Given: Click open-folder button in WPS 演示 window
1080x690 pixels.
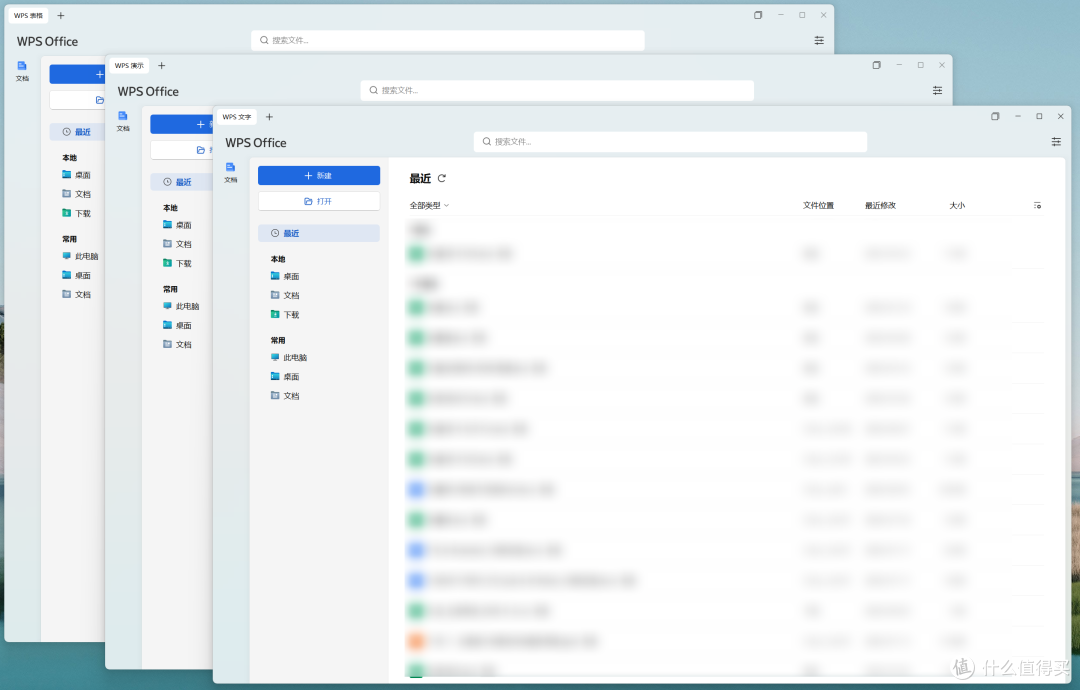Looking at the screenshot, I should (182, 149).
